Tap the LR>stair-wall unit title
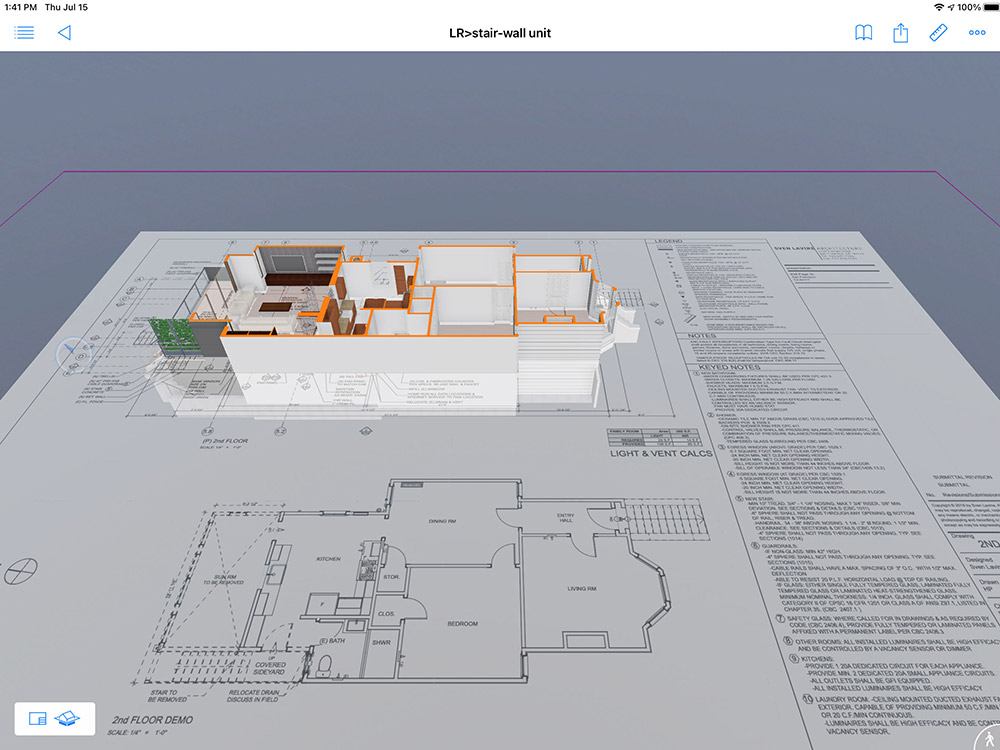1000x750 pixels. click(x=500, y=33)
